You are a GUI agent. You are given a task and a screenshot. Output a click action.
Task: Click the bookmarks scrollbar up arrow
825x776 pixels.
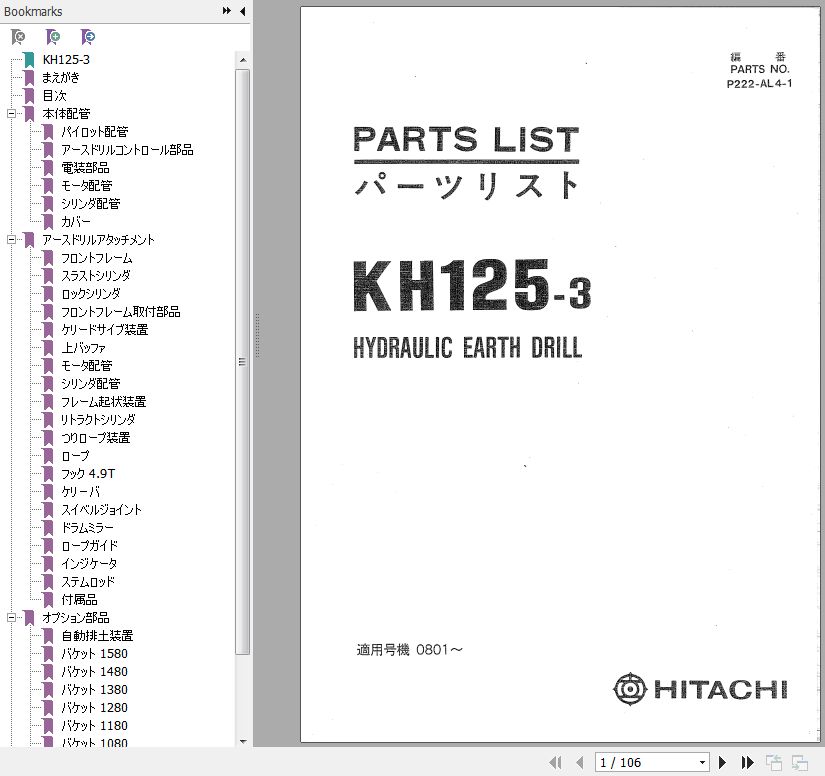[x=243, y=61]
